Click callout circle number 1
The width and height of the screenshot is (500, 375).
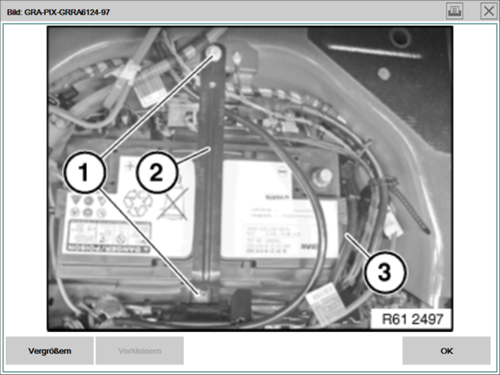[85, 172]
